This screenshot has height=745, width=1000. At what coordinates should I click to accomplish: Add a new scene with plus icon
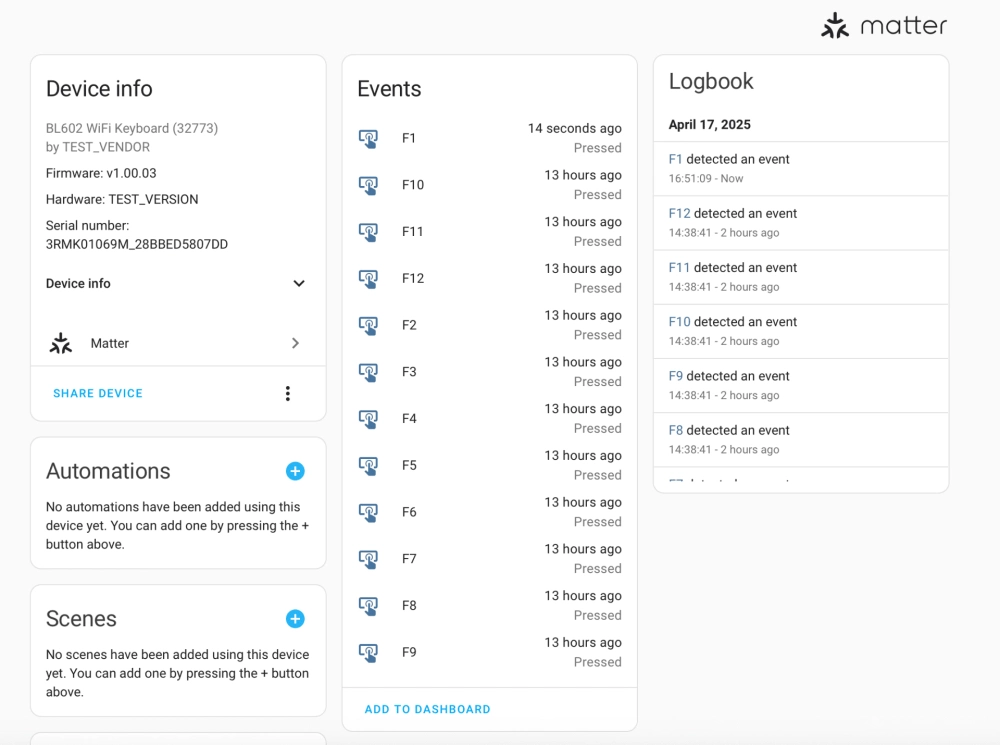[x=295, y=619]
